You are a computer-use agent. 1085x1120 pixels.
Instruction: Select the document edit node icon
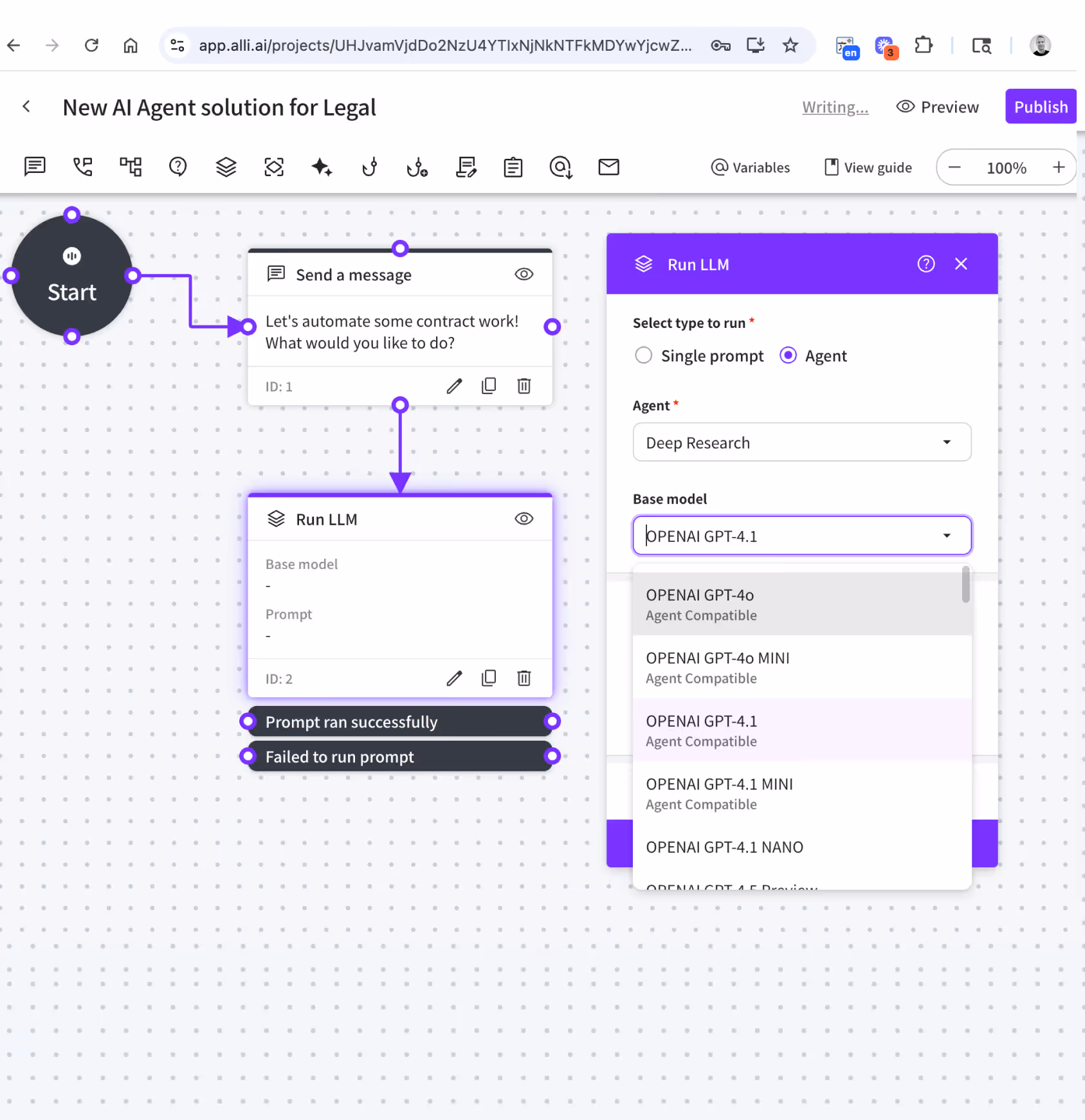pos(466,167)
